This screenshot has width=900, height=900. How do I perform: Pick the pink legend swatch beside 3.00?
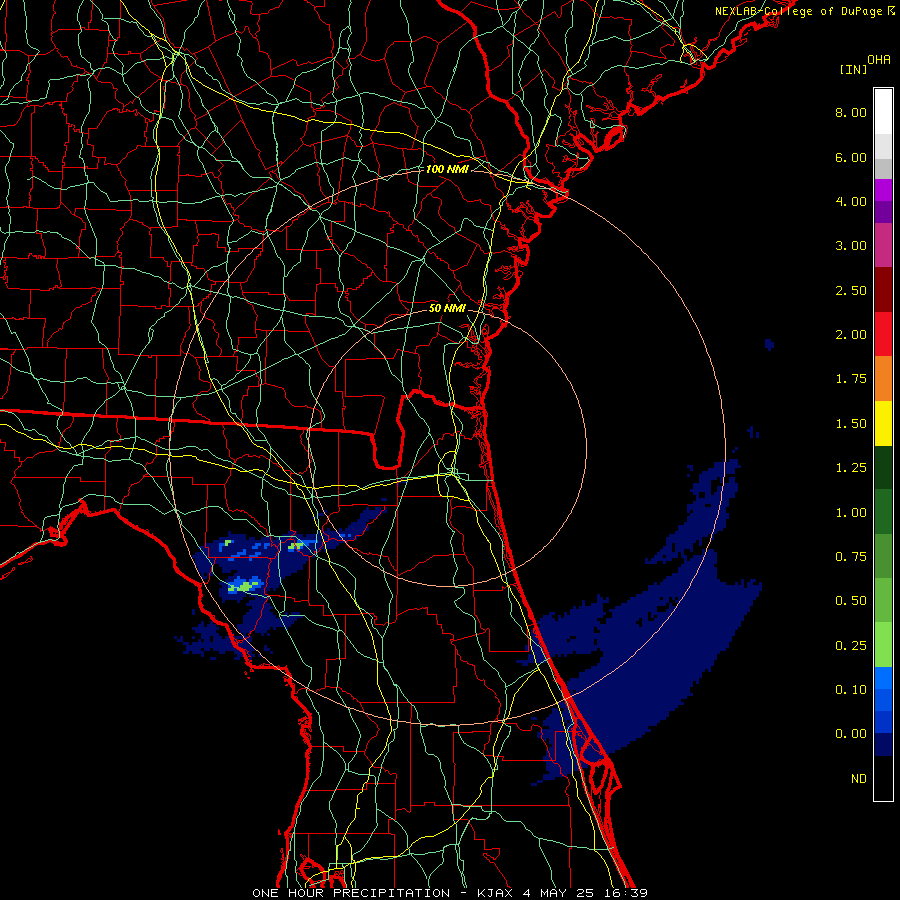[883, 246]
